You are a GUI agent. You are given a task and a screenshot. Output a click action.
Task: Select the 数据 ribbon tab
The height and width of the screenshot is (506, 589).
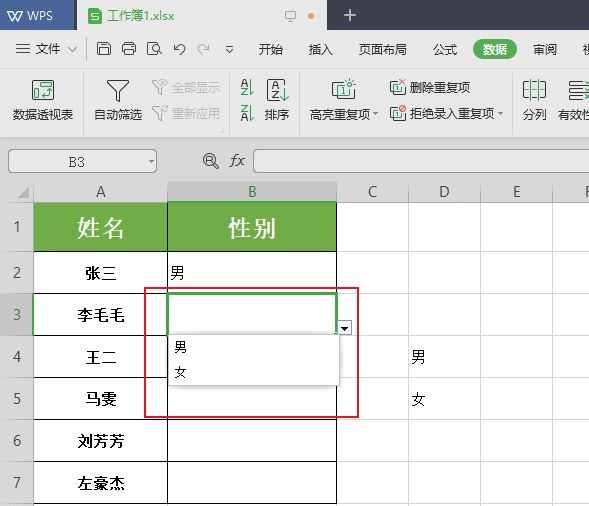tap(495, 49)
